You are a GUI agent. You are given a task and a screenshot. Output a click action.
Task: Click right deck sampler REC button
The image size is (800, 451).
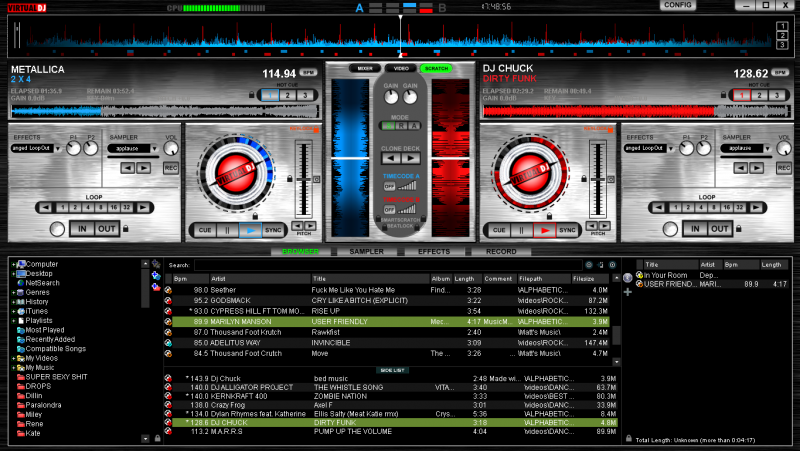click(784, 168)
